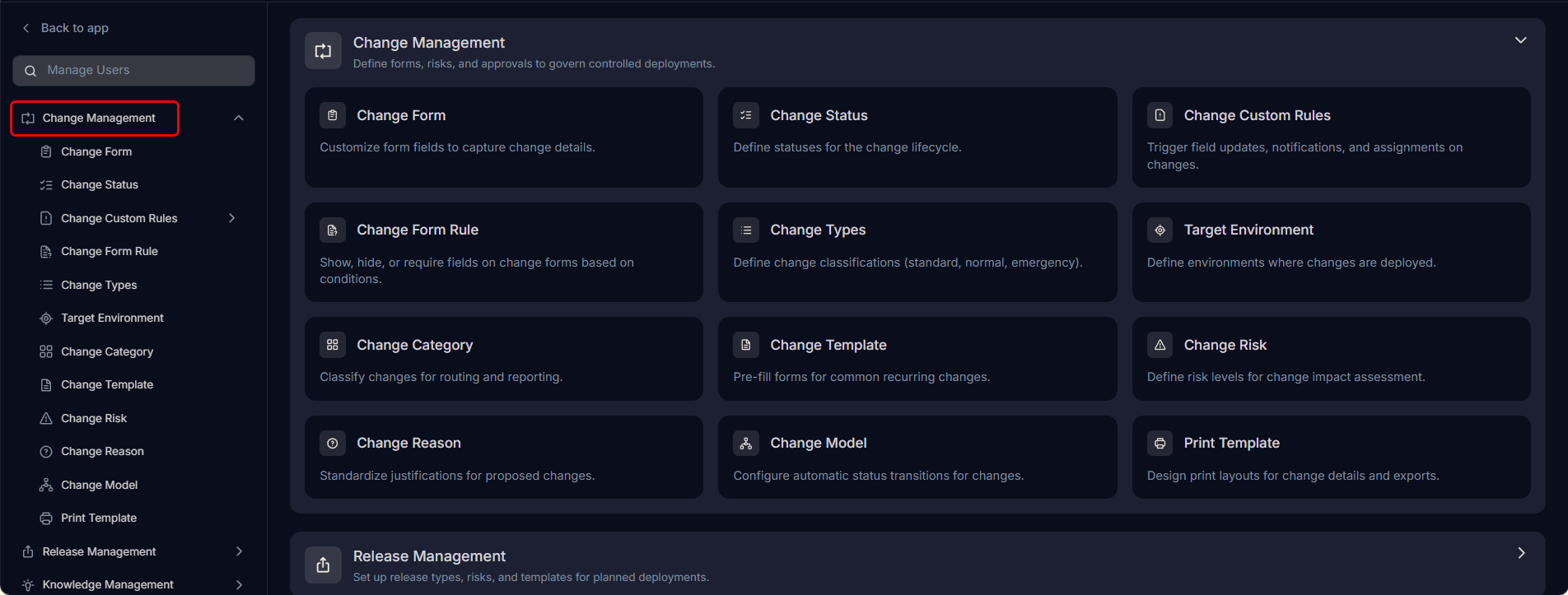The height and width of the screenshot is (595, 1568).
Task: Expand the Release Management panel chevron
Action: [1520, 553]
